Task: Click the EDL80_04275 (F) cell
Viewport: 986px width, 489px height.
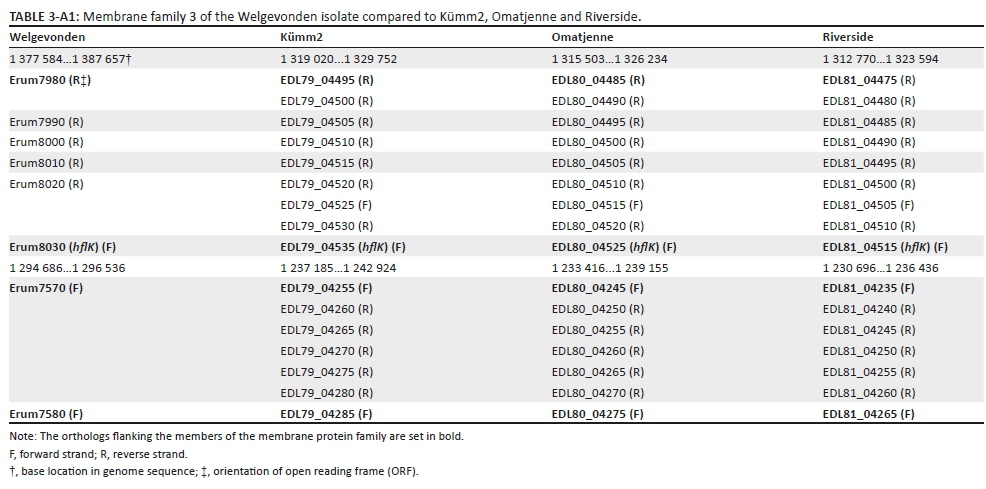Action: tap(597, 413)
